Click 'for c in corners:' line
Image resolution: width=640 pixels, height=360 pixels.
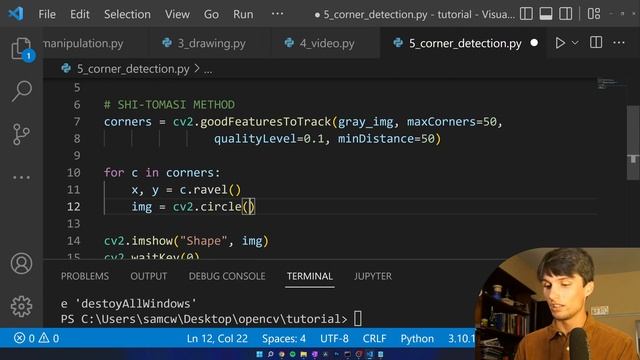pos(162,173)
